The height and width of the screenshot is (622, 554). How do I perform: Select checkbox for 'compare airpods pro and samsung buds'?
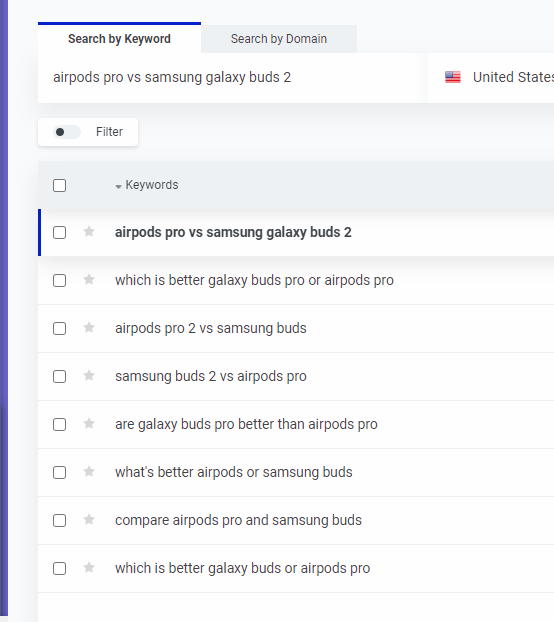tap(59, 520)
